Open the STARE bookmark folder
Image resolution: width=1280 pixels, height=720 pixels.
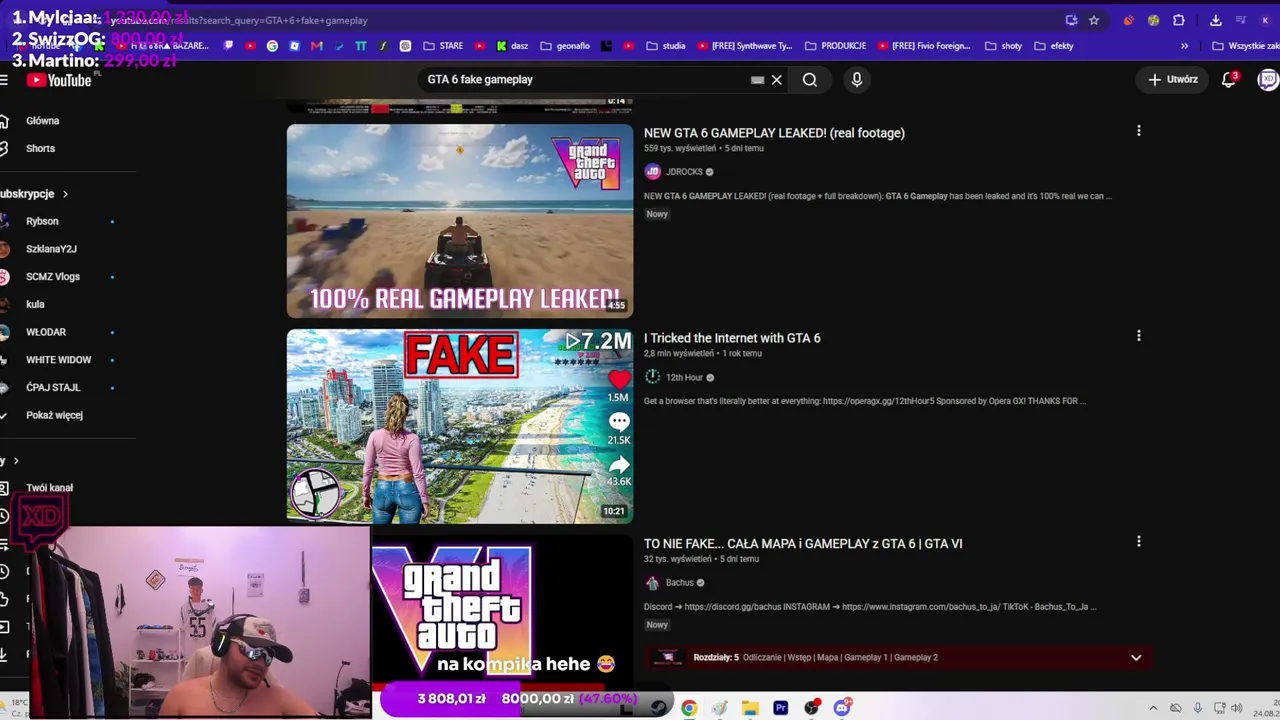coord(444,46)
